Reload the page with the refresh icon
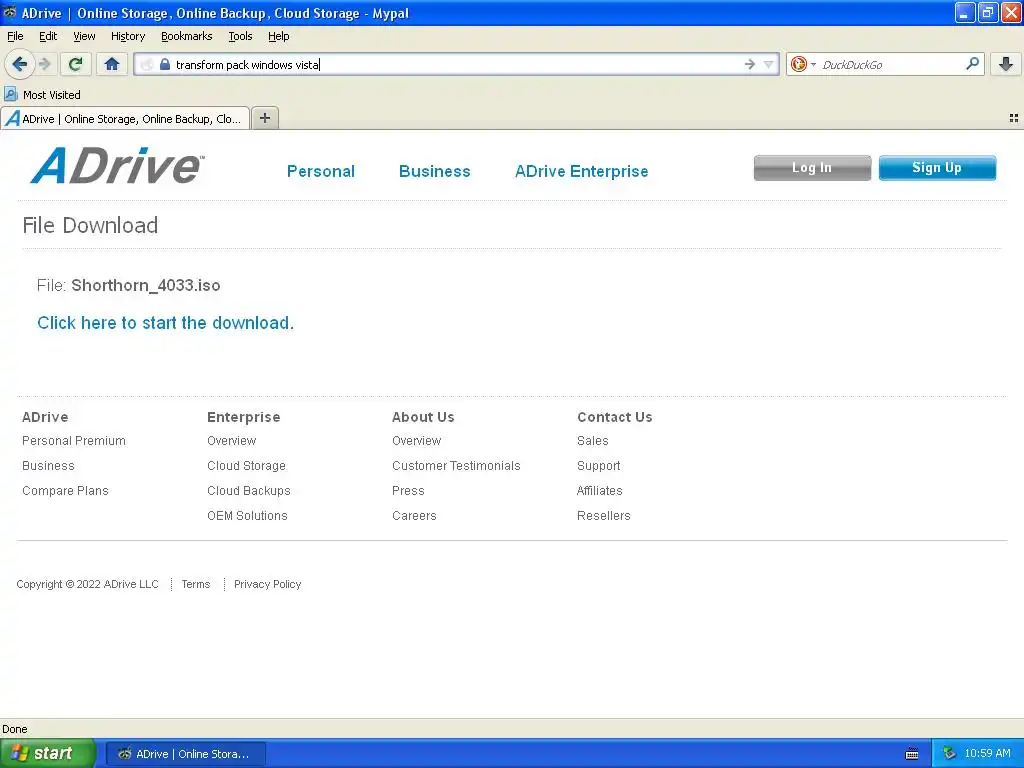1024x768 pixels. click(76, 64)
